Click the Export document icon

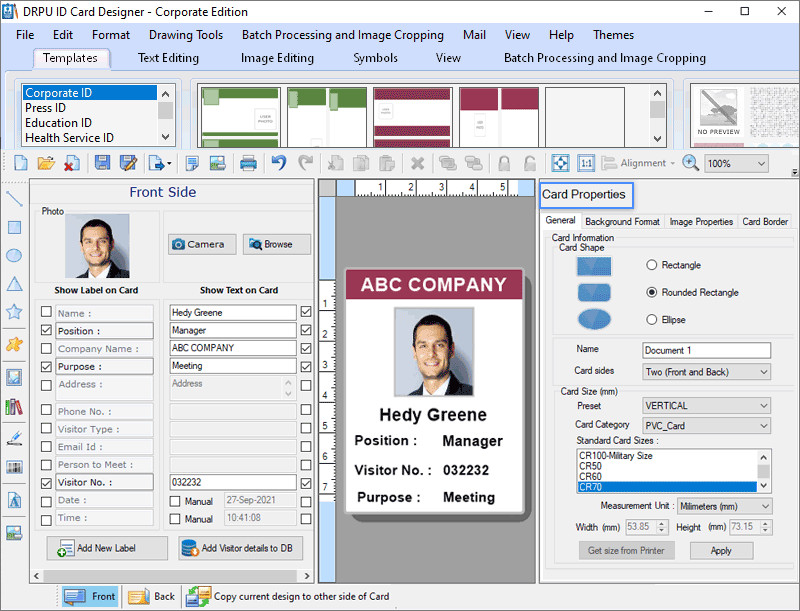156,163
